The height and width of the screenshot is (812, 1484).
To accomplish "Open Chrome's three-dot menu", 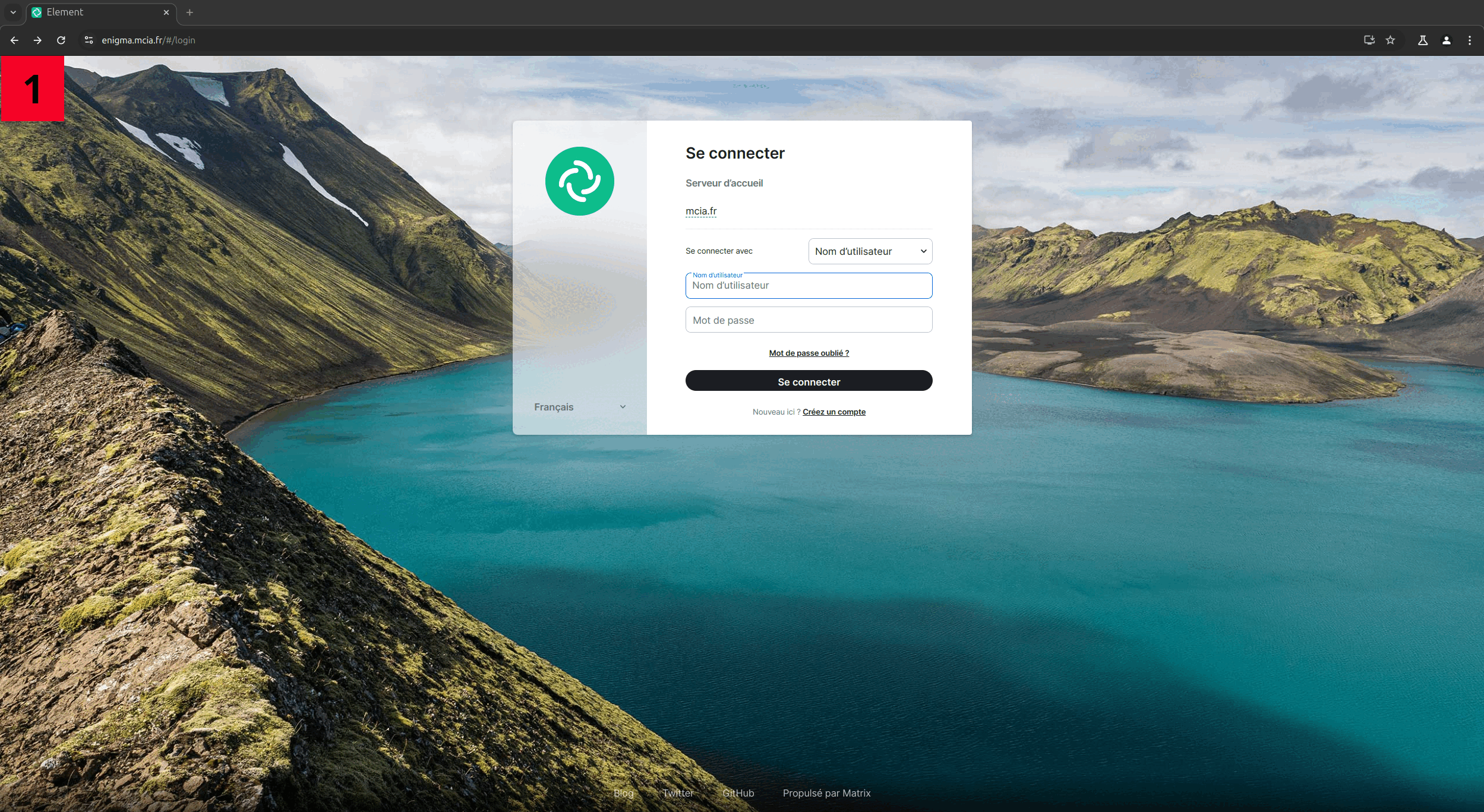I will 1470,40.
